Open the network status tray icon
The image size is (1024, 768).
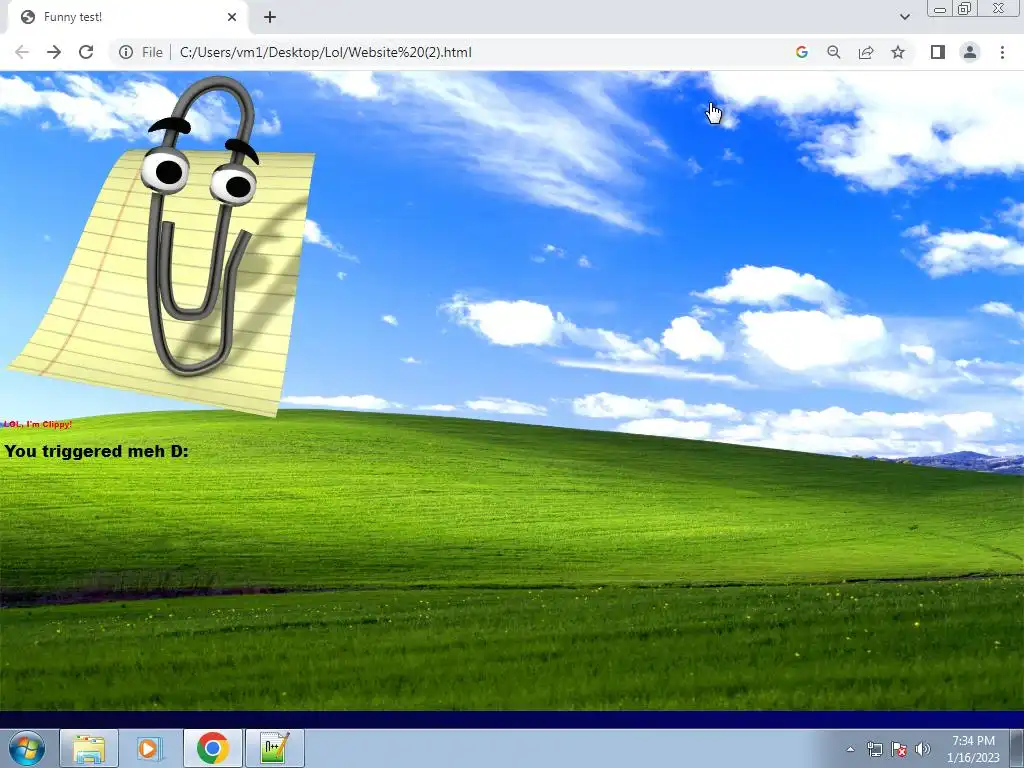[x=874, y=750]
